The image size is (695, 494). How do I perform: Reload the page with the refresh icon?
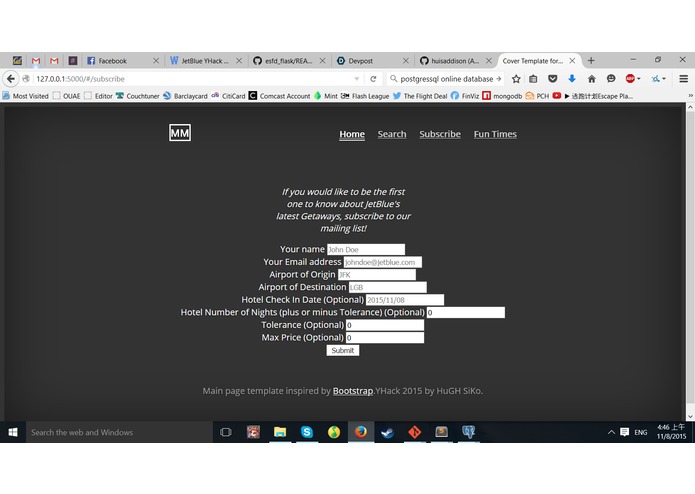click(x=373, y=79)
